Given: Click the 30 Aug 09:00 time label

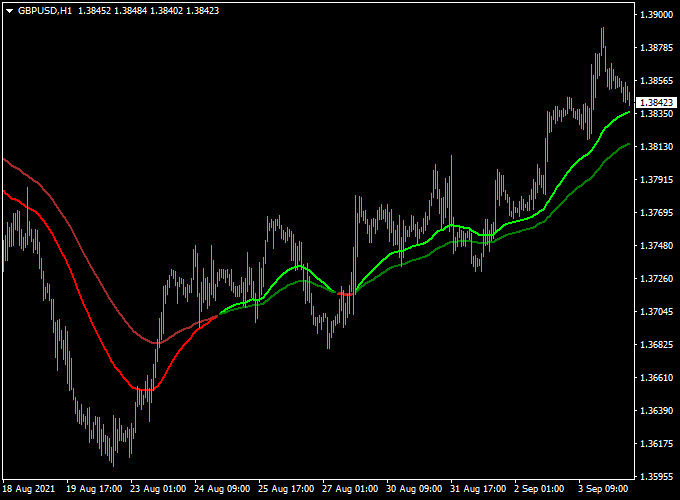Looking at the screenshot, I should point(414,489).
